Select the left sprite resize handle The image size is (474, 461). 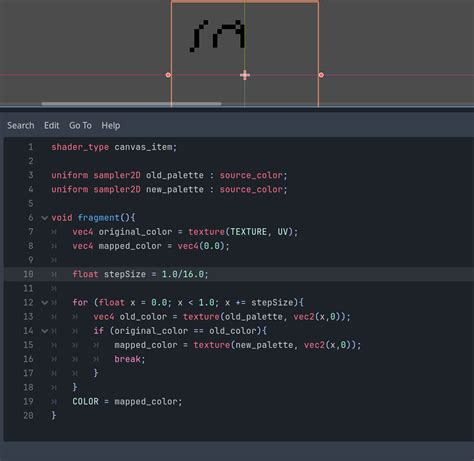click(x=168, y=75)
